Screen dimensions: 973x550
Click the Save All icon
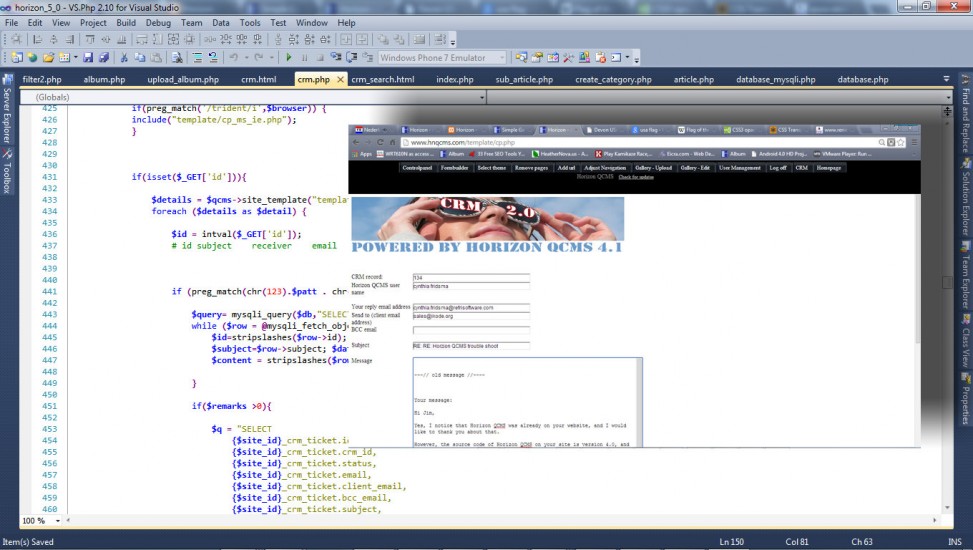(104, 58)
